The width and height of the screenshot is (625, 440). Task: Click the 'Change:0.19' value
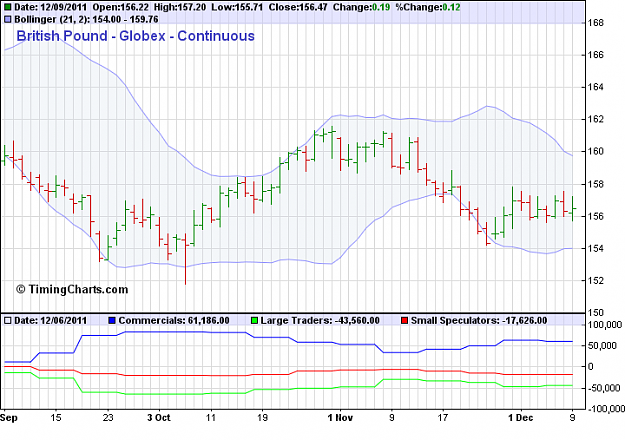click(361, 7)
